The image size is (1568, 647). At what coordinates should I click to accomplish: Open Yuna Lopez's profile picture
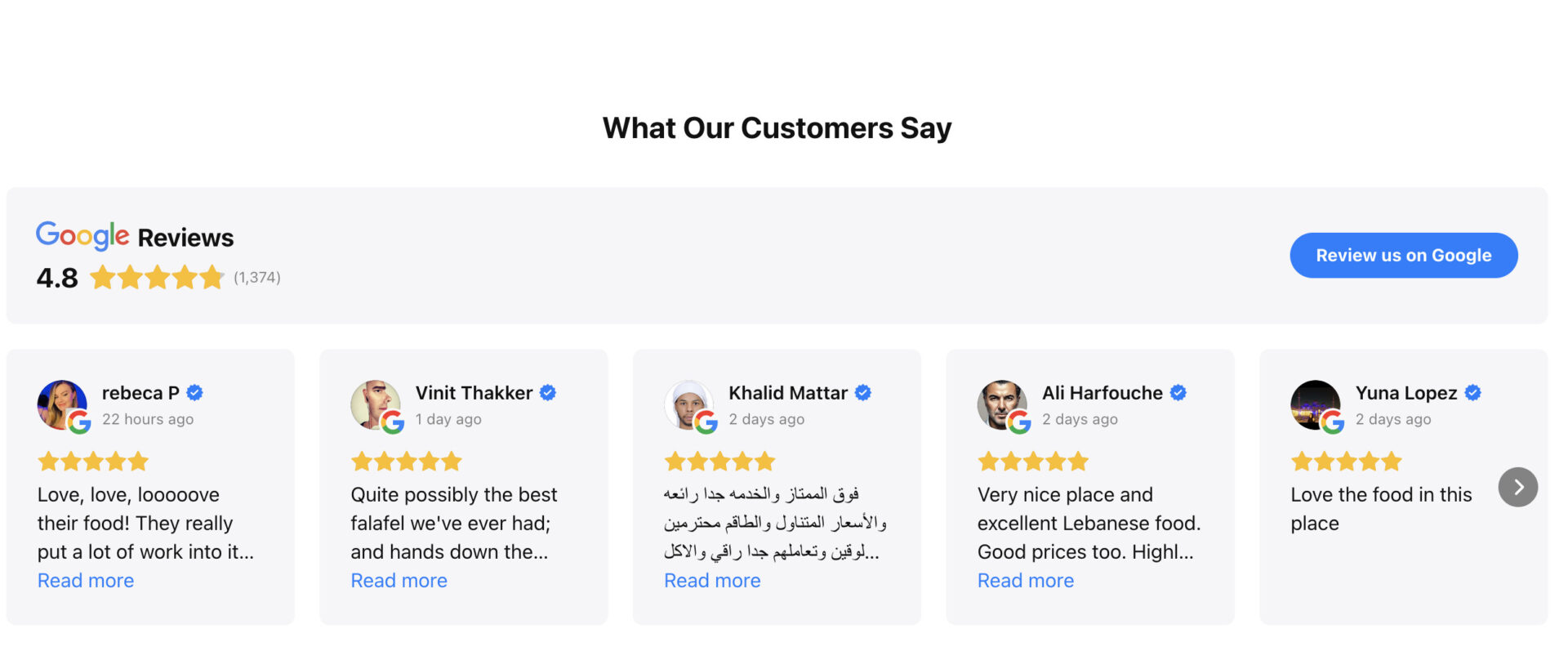1316,404
